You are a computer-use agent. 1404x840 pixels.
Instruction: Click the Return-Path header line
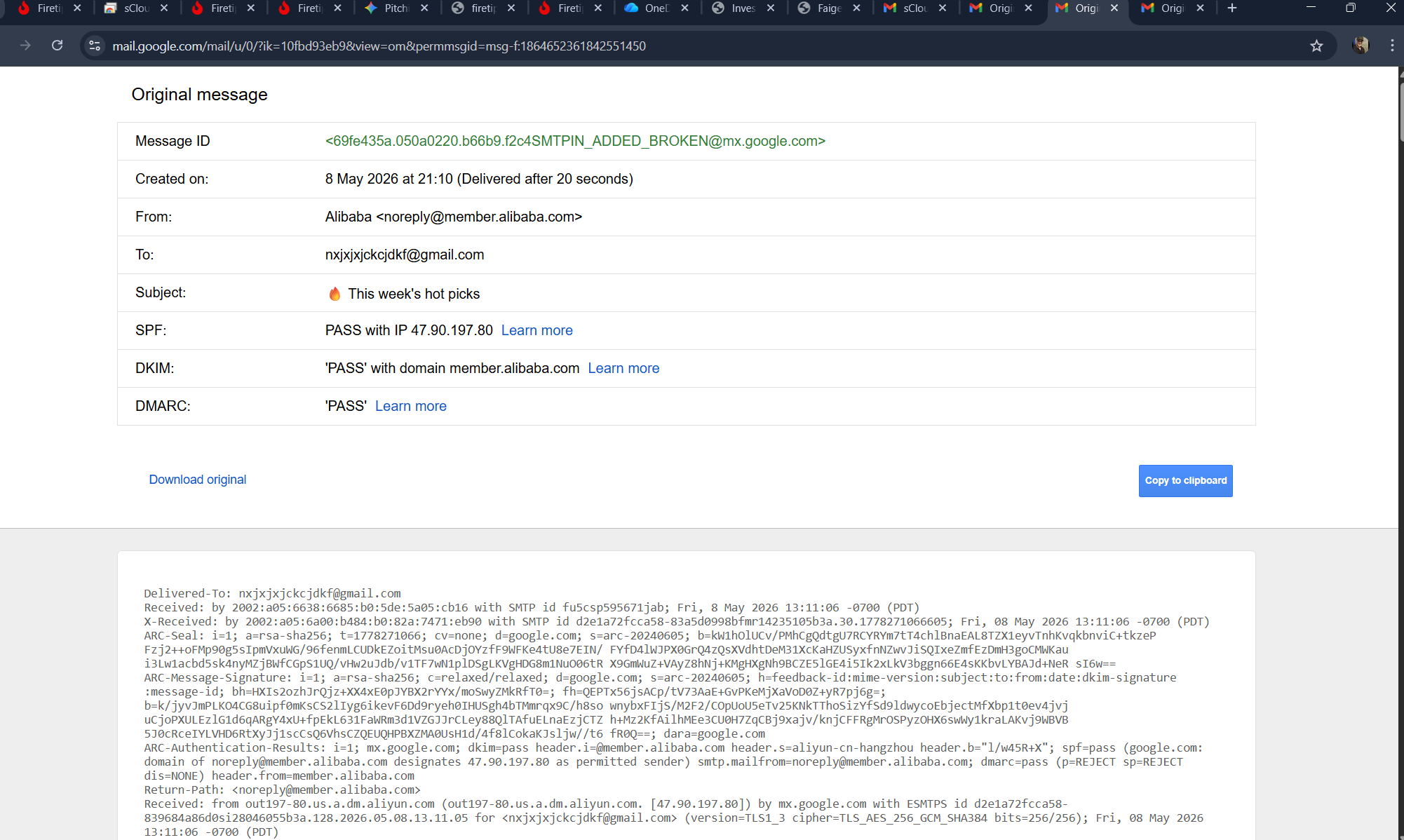click(x=282, y=790)
